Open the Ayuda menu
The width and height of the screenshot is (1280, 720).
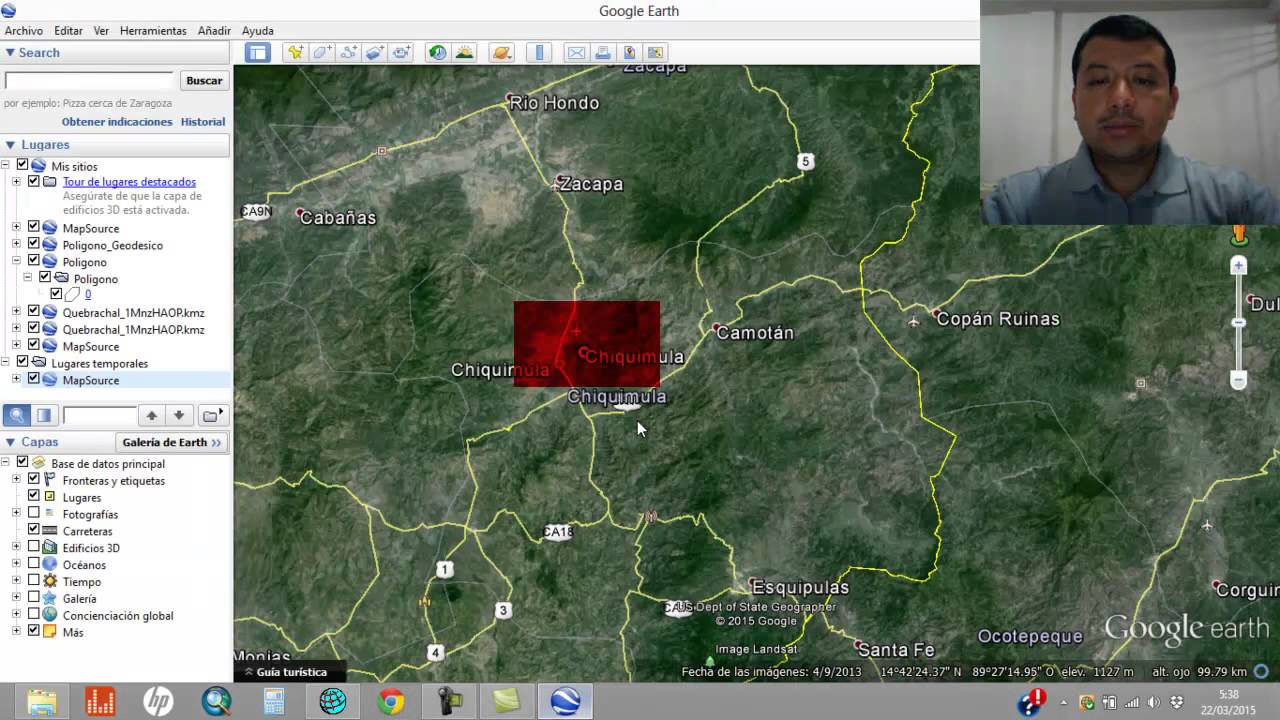click(x=257, y=31)
